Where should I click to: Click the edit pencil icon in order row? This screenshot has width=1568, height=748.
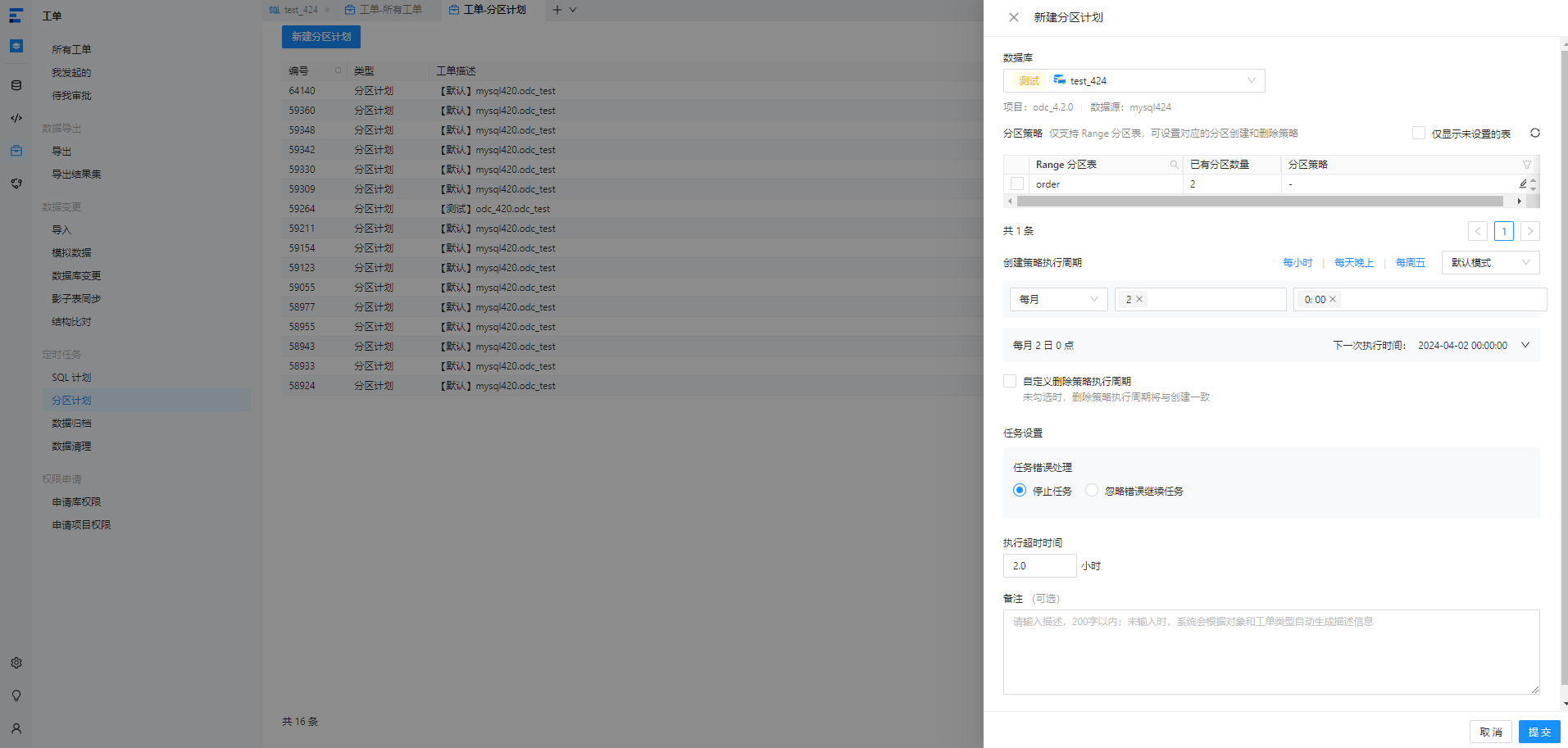click(1522, 184)
